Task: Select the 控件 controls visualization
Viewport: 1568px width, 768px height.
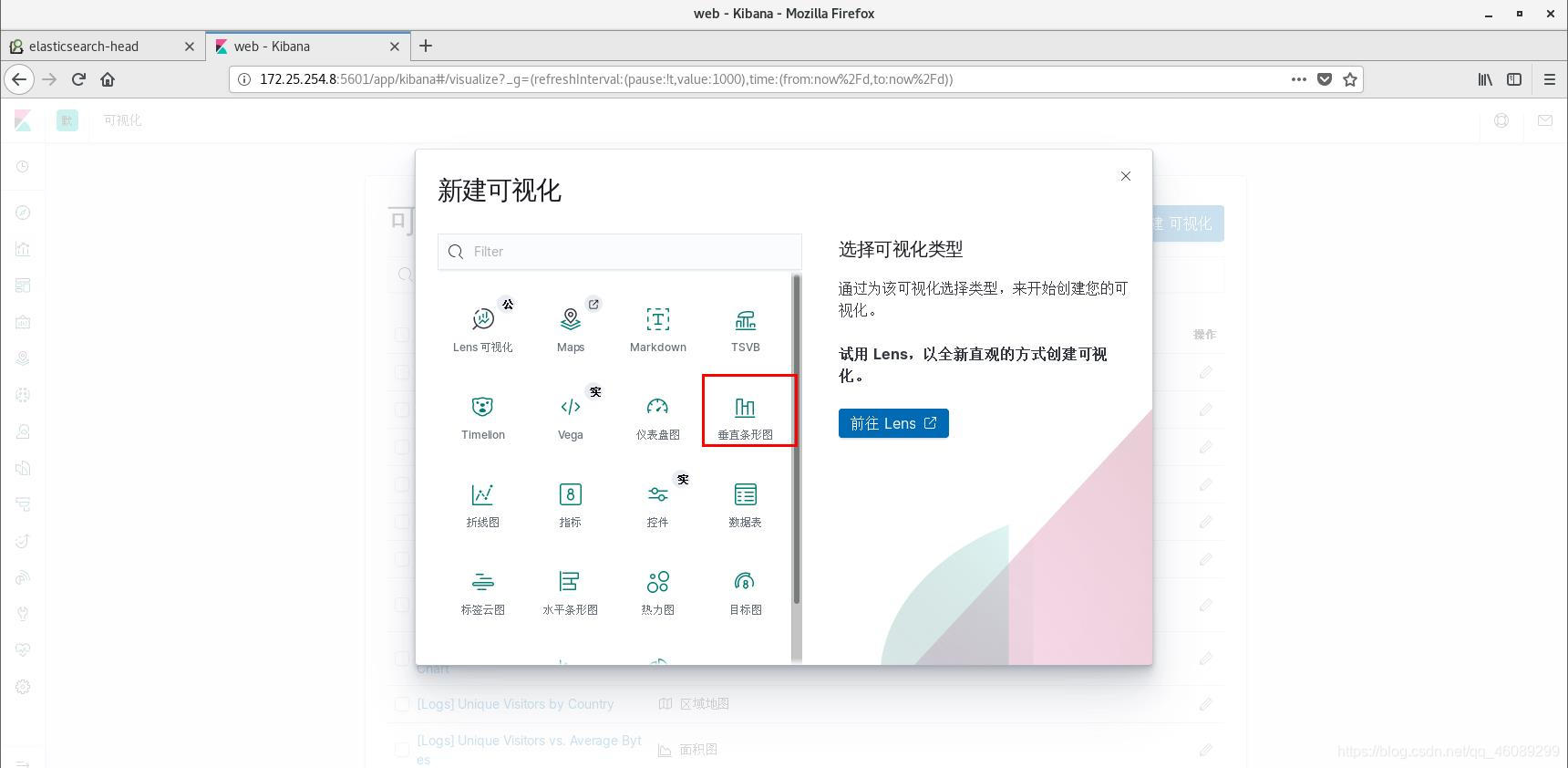Action: pyautogui.click(x=658, y=504)
